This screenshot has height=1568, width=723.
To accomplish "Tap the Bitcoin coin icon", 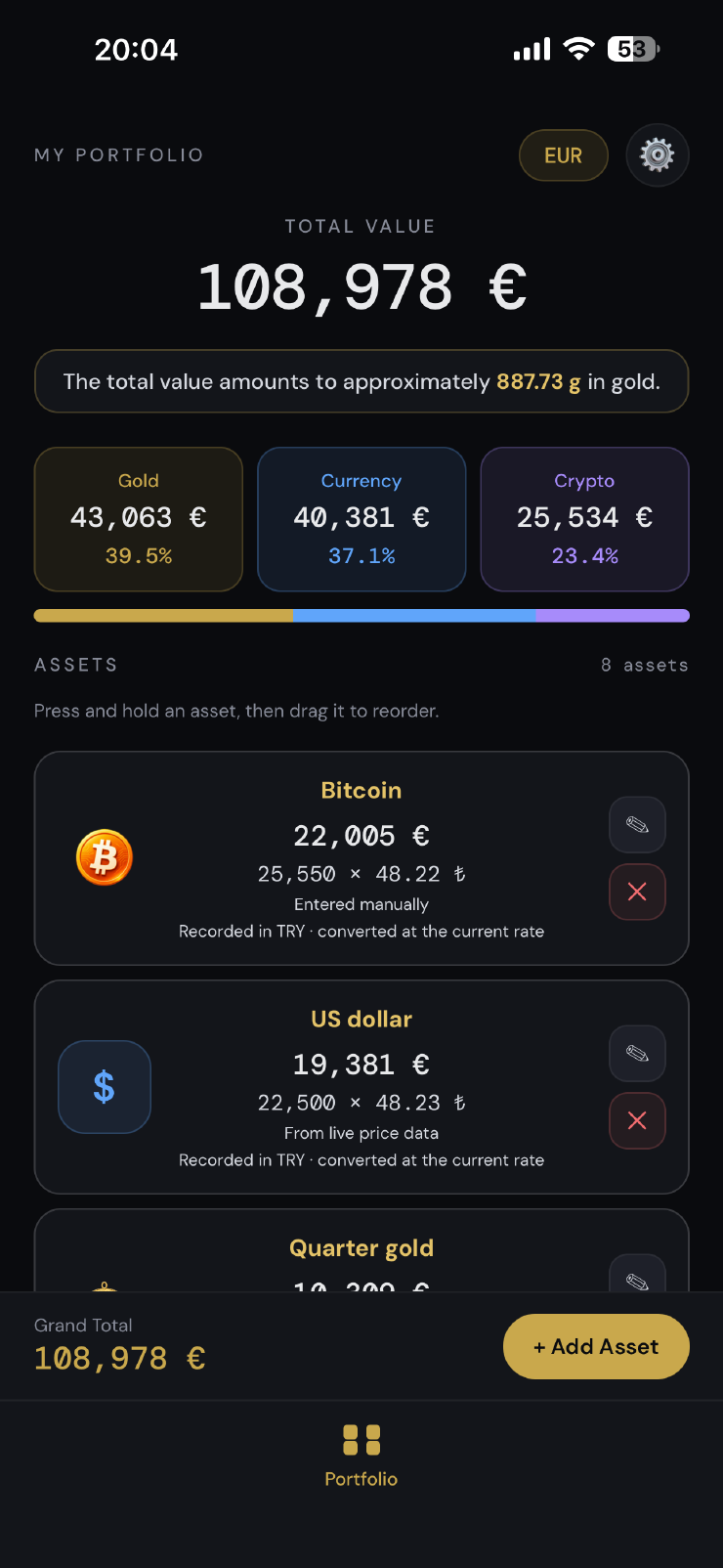I will point(105,857).
